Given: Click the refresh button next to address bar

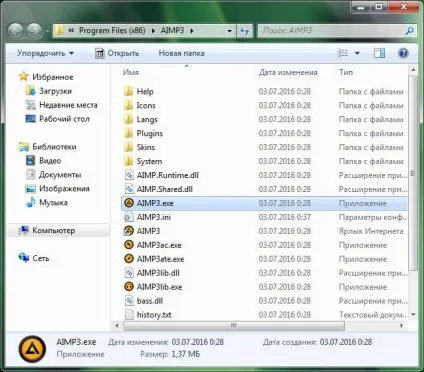Looking at the screenshot, I should pos(244,31).
